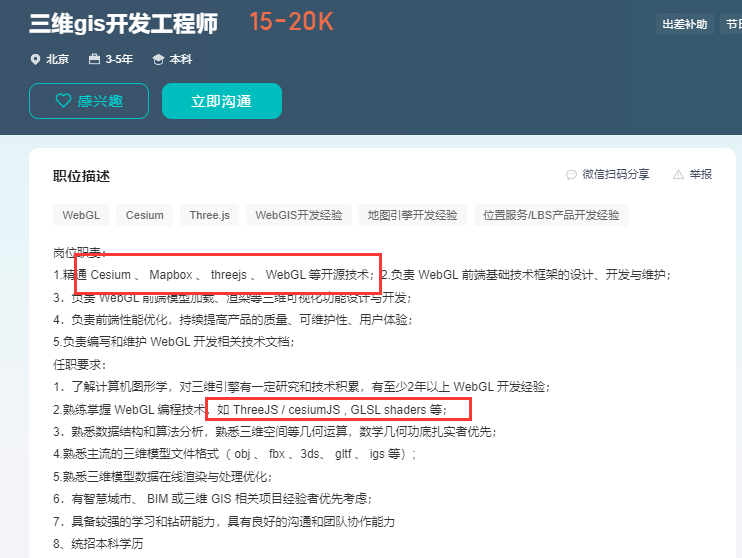Click the line 3. 熟悉数据结构和算法分析
This screenshot has width=742, height=558.
point(275,432)
